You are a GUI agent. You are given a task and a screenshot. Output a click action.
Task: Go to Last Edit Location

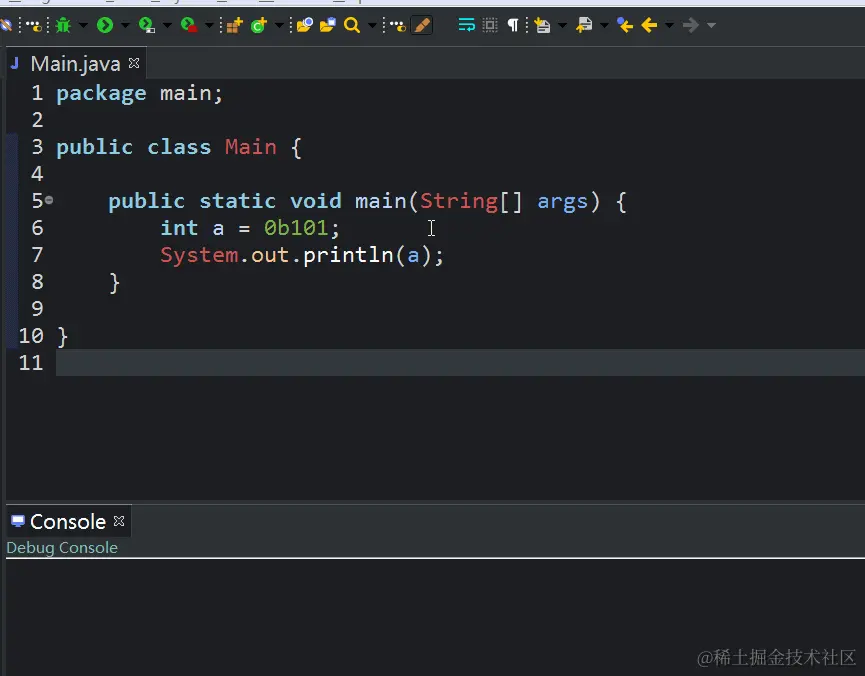pyautogui.click(x=625, y=25)
